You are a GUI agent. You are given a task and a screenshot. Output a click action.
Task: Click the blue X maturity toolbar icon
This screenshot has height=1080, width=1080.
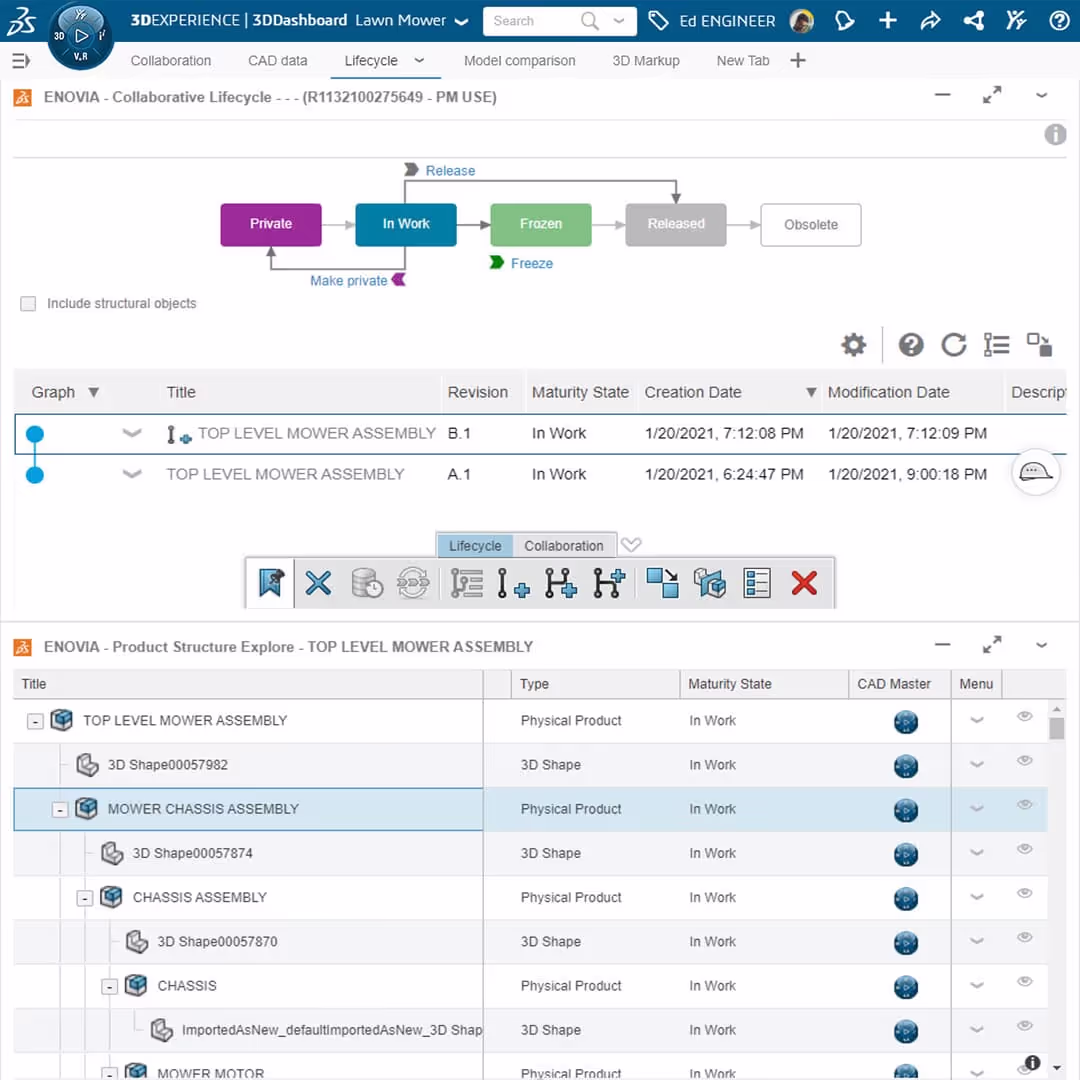click(318, 583)
